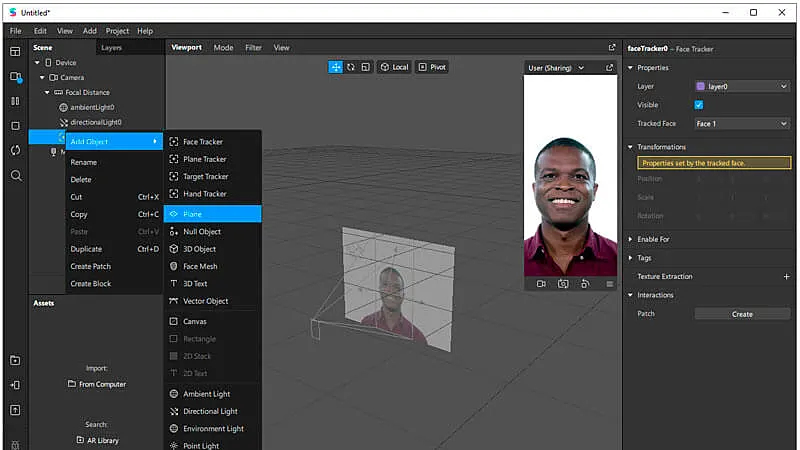Image resolution: width=800 pixels, height=450 pixels.
Task: Toggle the Pivot button in viewport
Action: click(432, 67)
